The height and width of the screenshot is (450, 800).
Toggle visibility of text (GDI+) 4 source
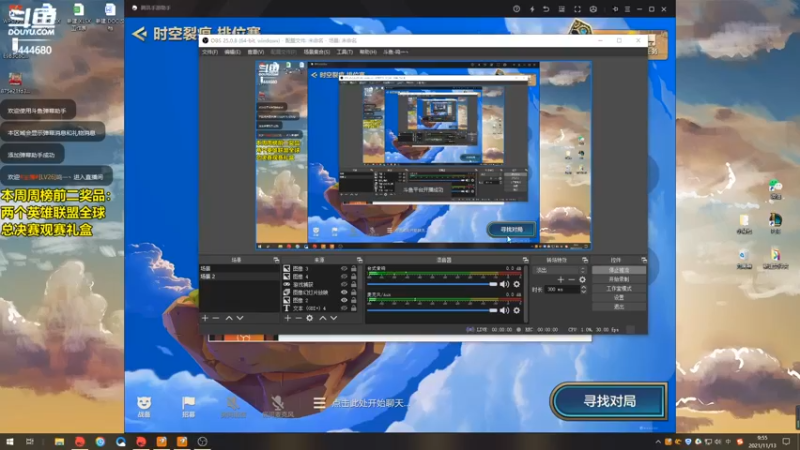point(344,308)
